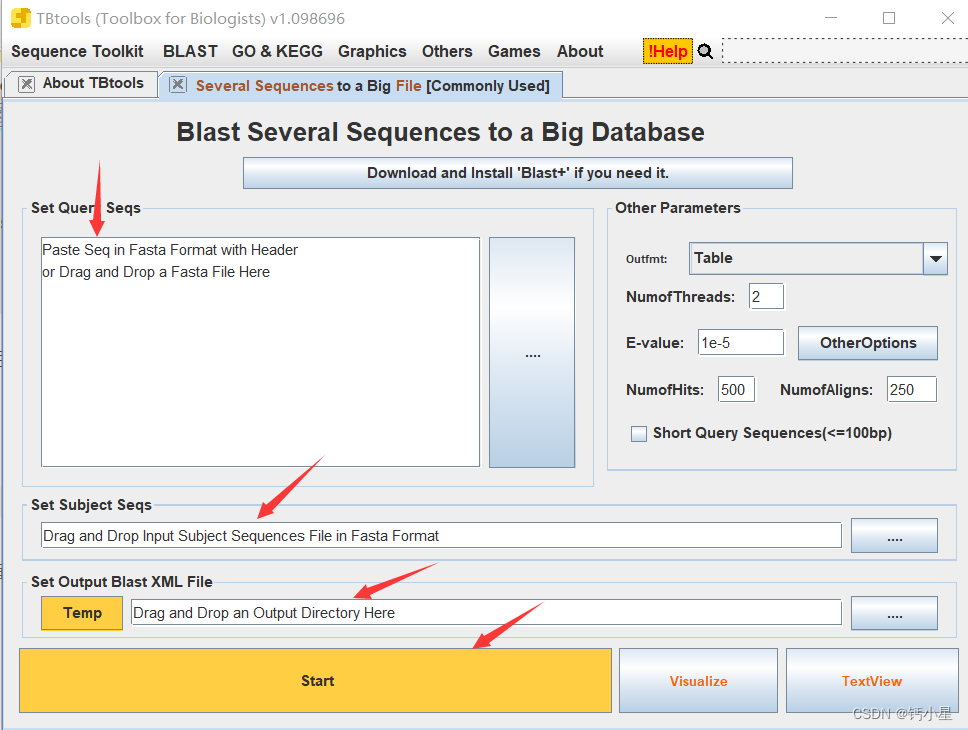Open the Games menu
Image resolution: width=968 pixels, height=730 pixels.
pos(514,51)
